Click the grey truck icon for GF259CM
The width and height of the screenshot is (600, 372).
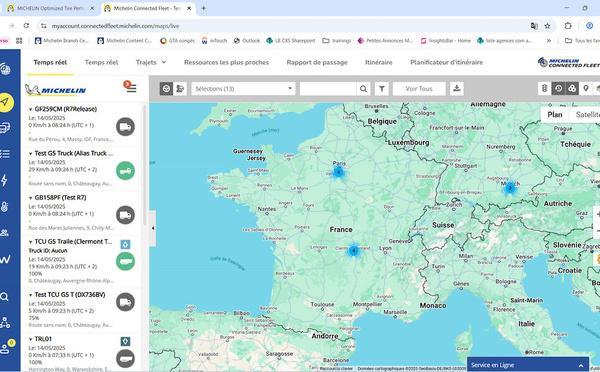coord(126,127)
